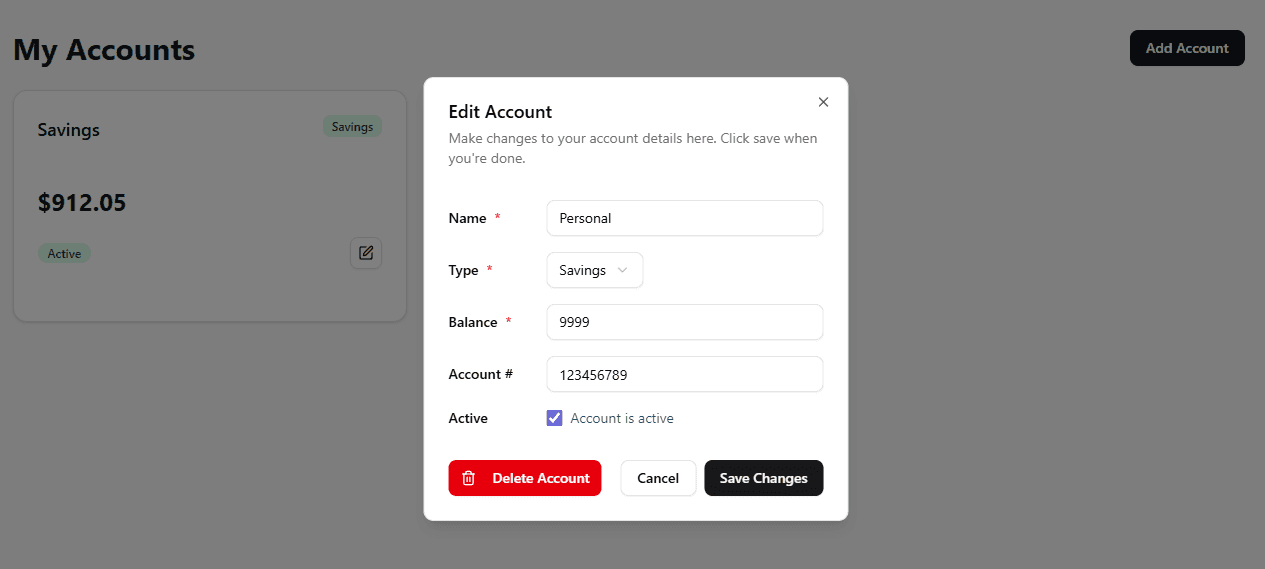Image resolution: width=1265 pixels, height=569 pixels.
Task: Focus the Balance input with 9999
Action: pos(684,322)
